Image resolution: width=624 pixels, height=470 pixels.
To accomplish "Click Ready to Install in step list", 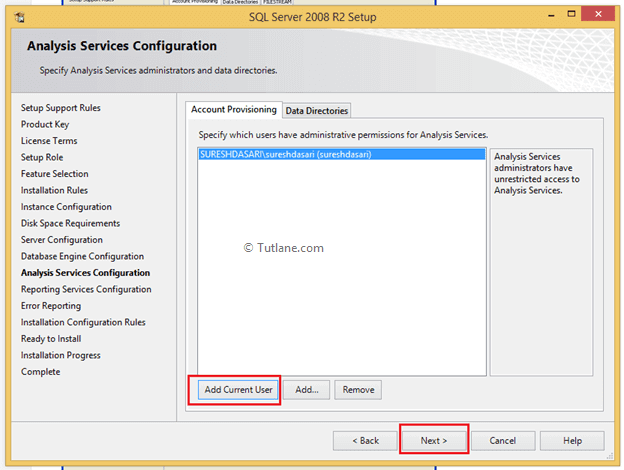I will point(51,339).
